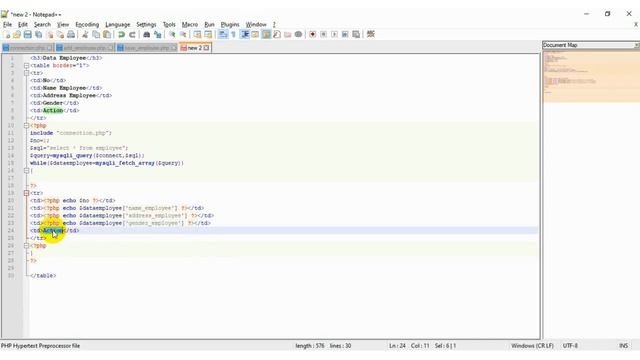Switch to the connection.php tab
640x360 pixels.
pyautogui.click(x=27, y=48)
